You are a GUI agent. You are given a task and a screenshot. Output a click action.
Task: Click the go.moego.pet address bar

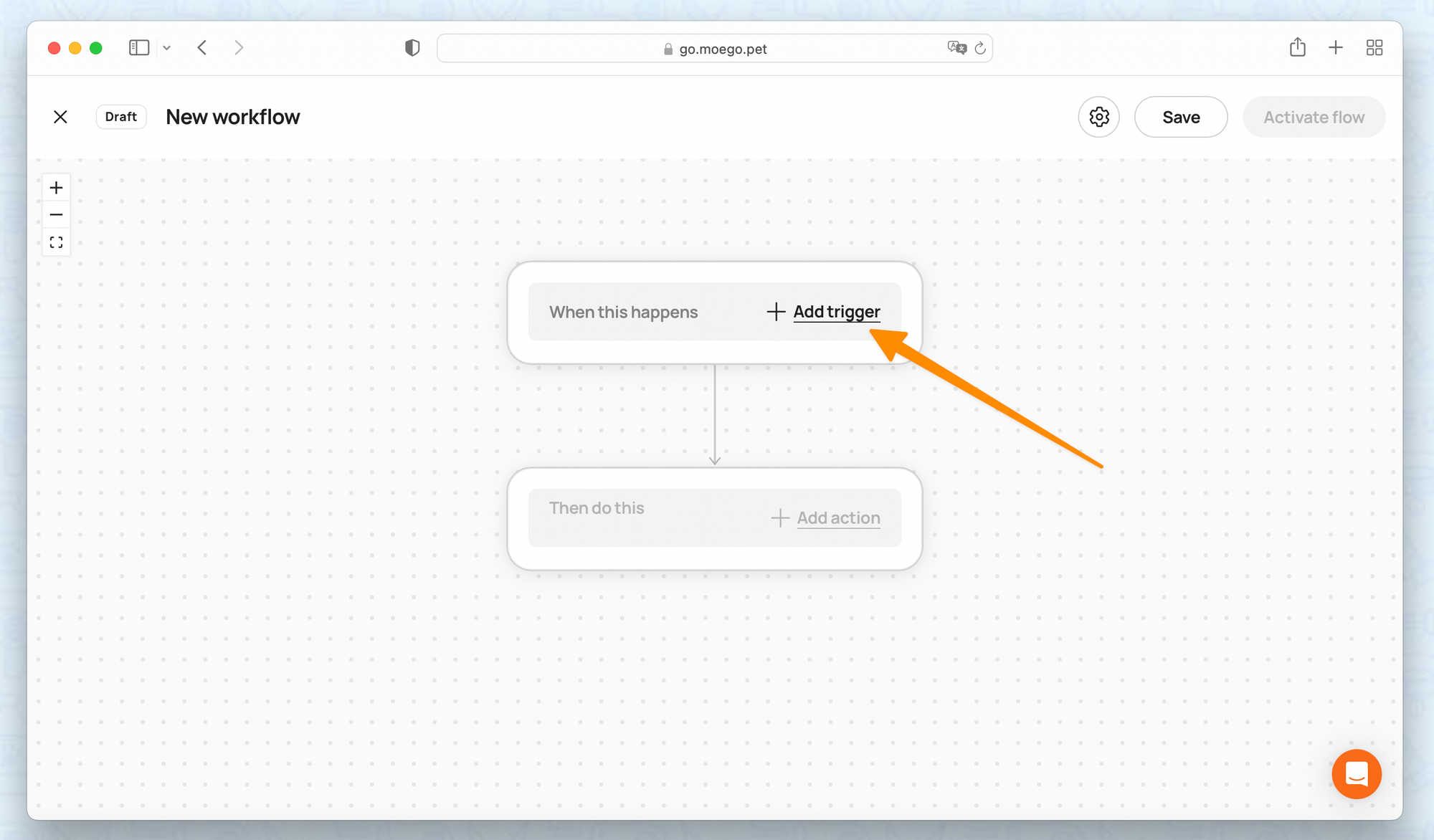722,49
